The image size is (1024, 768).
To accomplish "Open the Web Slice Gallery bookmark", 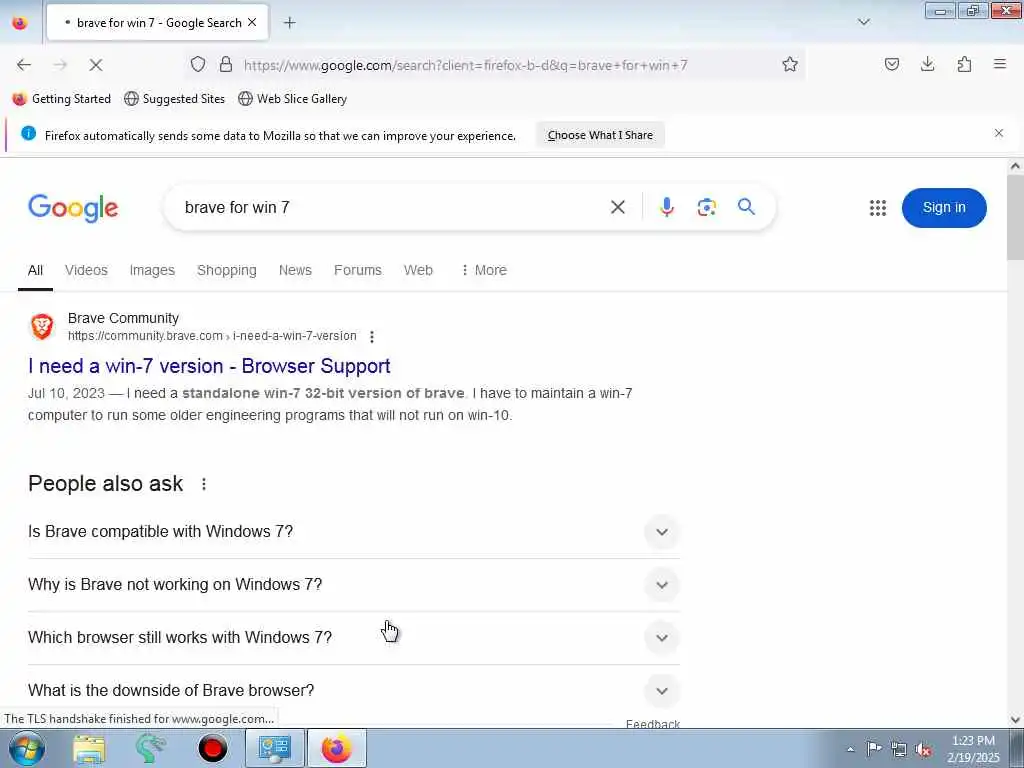I will click(293, 99).
